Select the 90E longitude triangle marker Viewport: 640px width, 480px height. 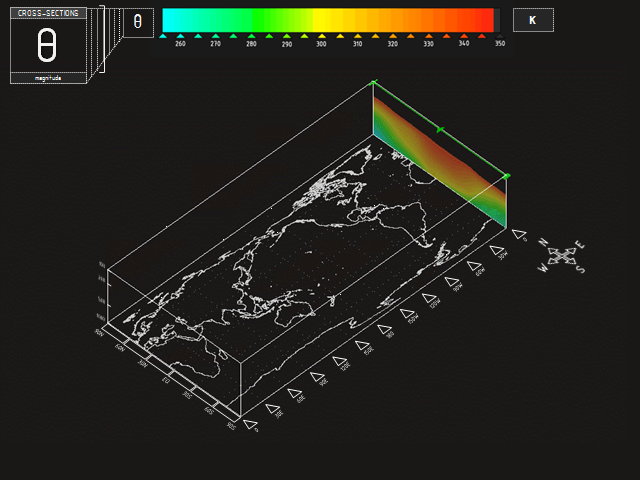click(317, 377)
